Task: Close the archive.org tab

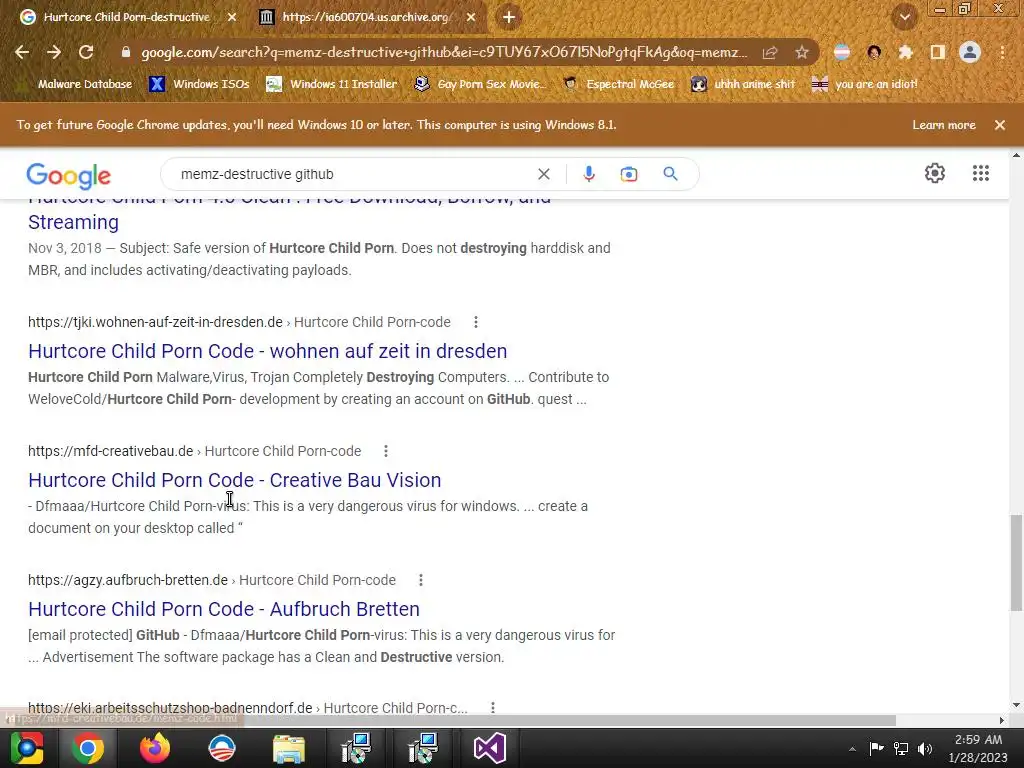Action: [x=471, y=17]
